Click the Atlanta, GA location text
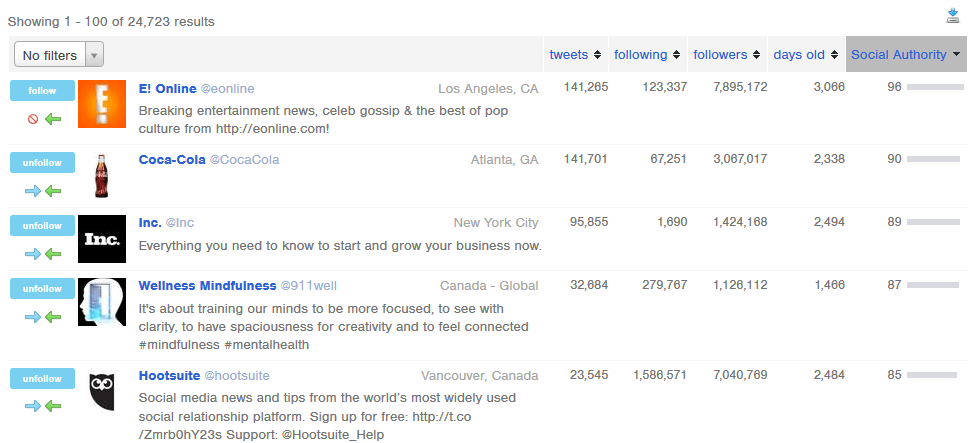Image resolution: width=976 pixels, height=443 pixels. [x=504, y=160]
